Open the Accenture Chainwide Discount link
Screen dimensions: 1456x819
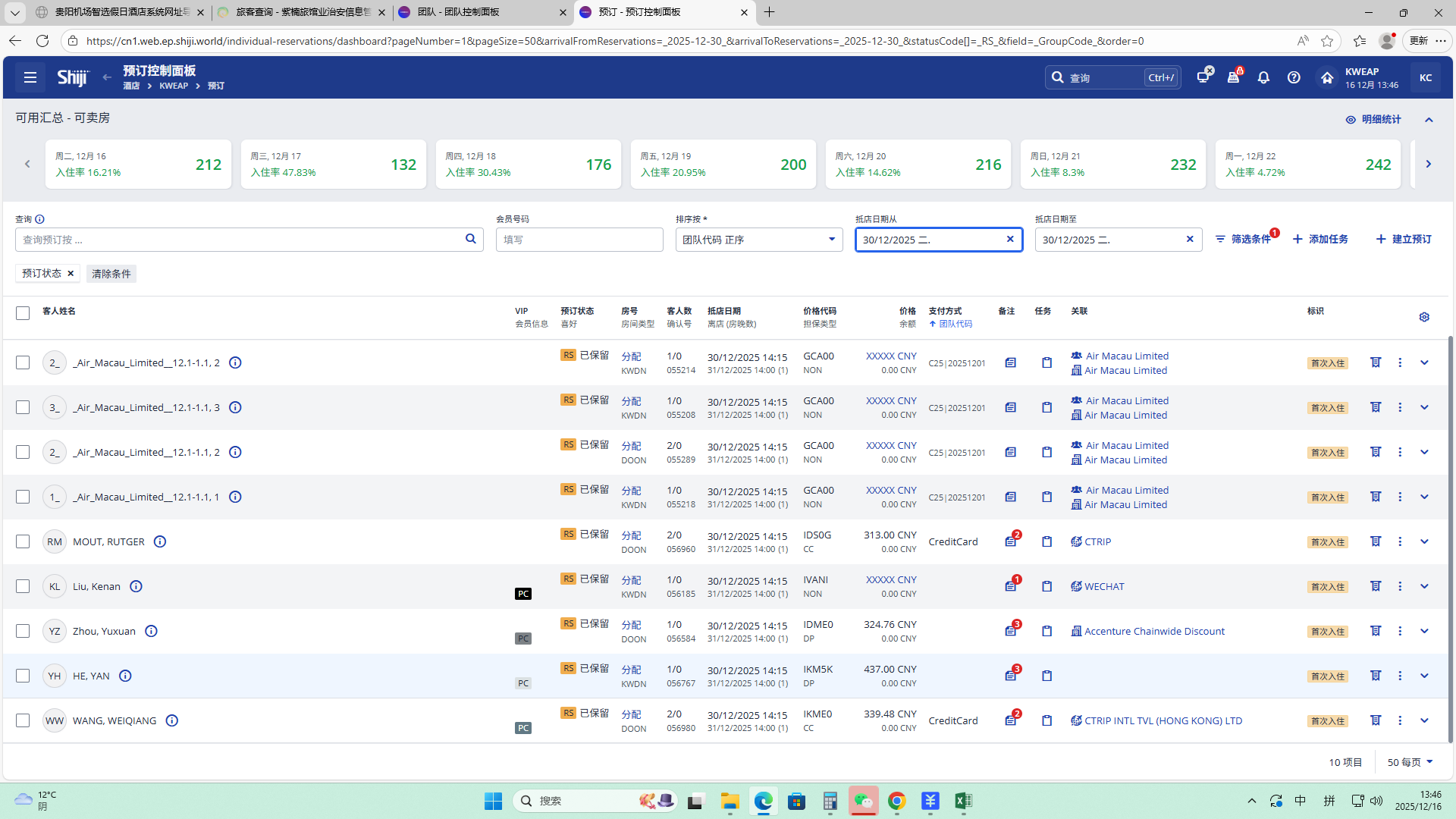[1154, 631]
